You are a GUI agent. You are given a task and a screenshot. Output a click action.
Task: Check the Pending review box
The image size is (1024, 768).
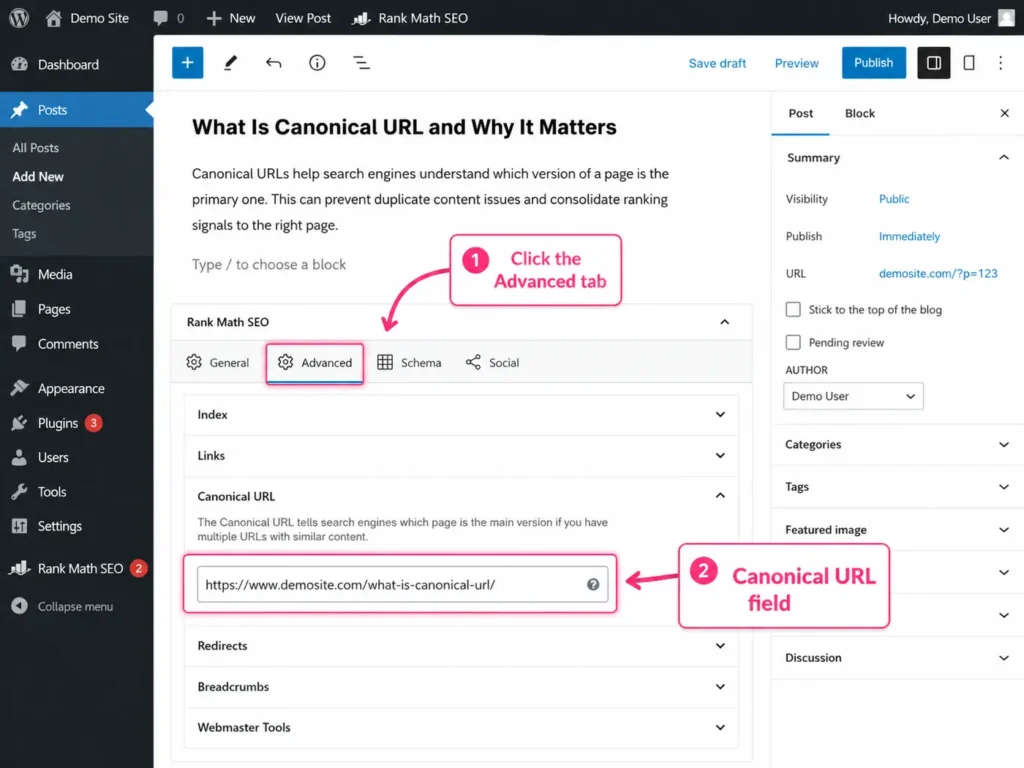[793, 342]
